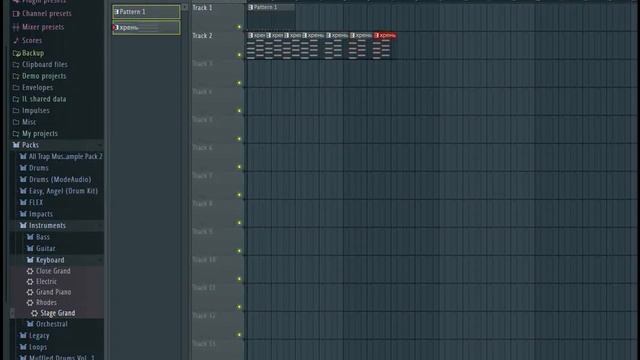
Task: Click the Track 1 header label
Action: click(x=202, y=8)
